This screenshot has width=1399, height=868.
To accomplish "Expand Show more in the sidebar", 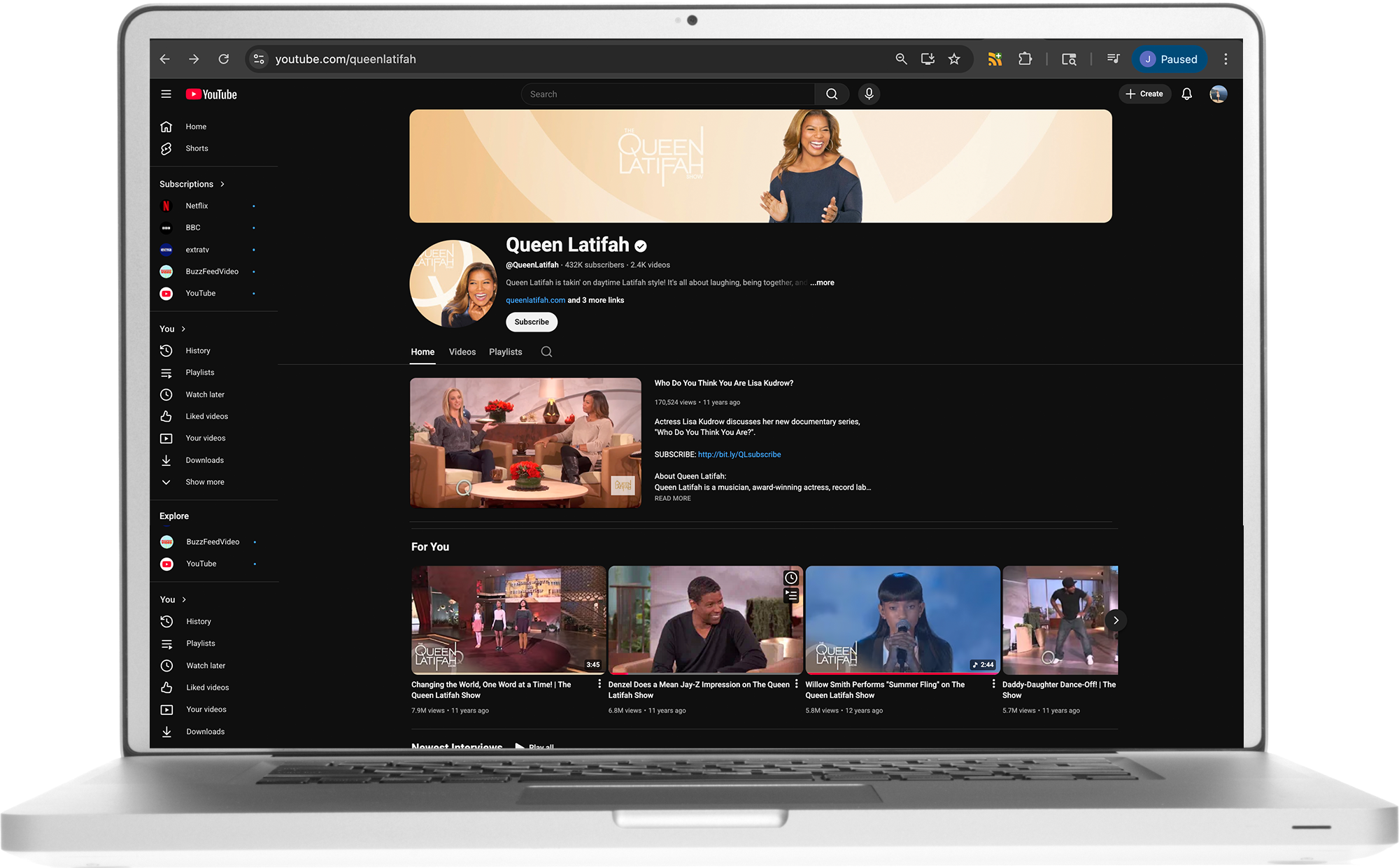I will pos(204,482).
